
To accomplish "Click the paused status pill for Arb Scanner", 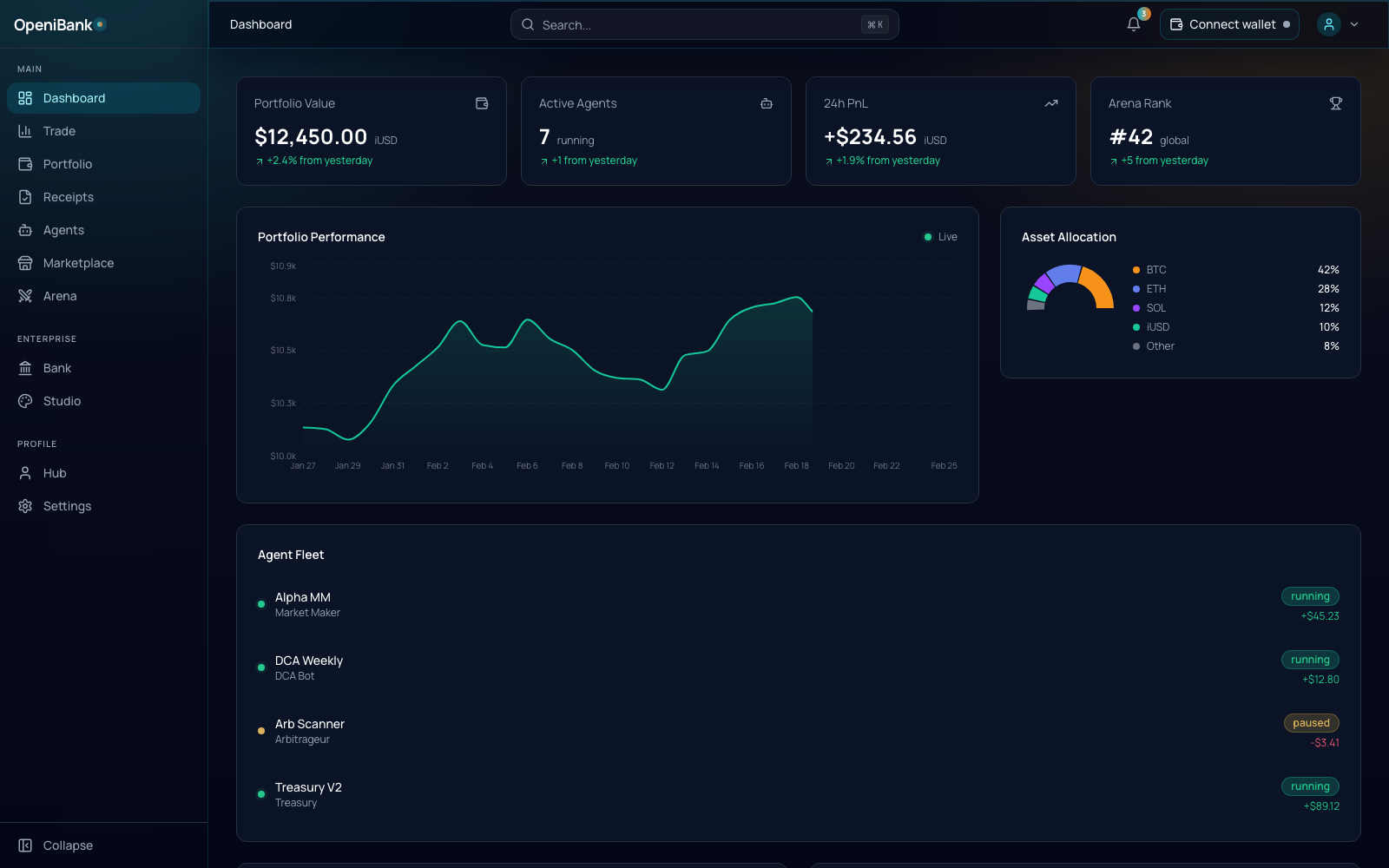I will (x=1311, y=722).
